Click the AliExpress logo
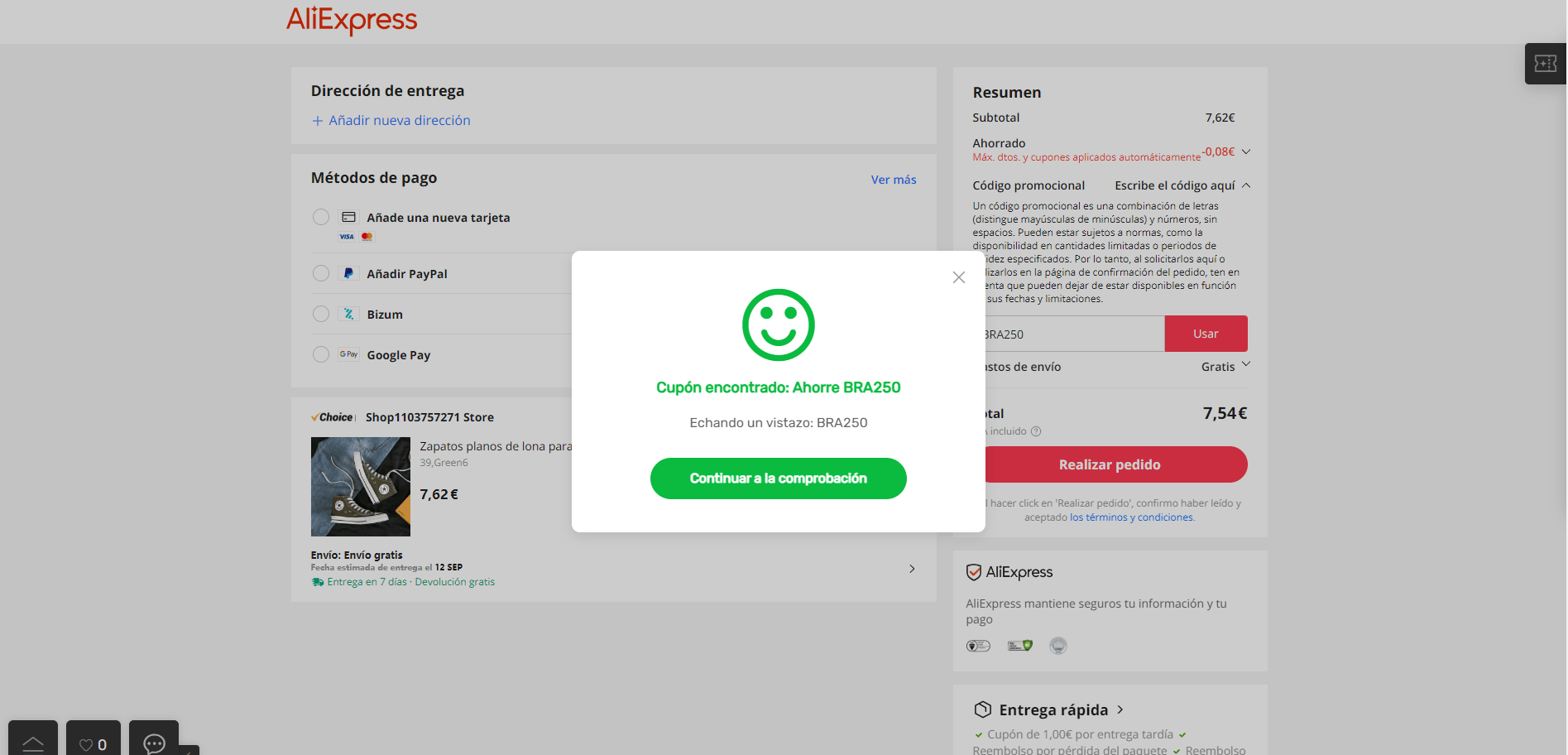This screenshot has width=1568, height=755. click(x=352, y=20)
